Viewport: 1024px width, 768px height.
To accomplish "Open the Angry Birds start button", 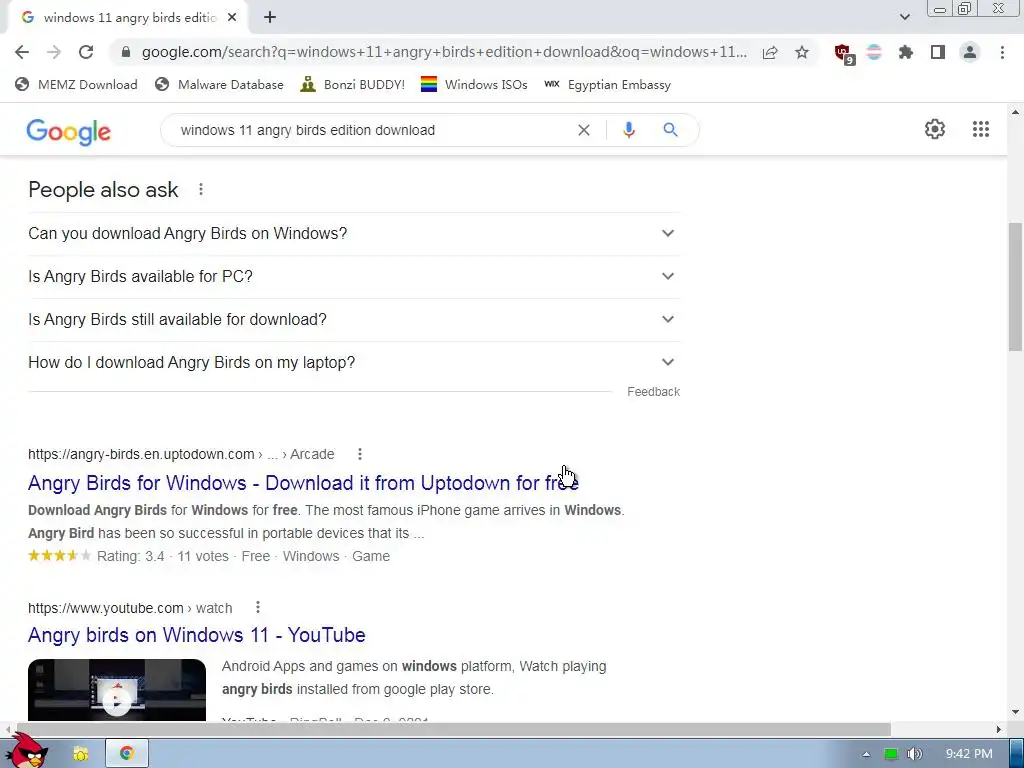I will [x=26, y=751].
